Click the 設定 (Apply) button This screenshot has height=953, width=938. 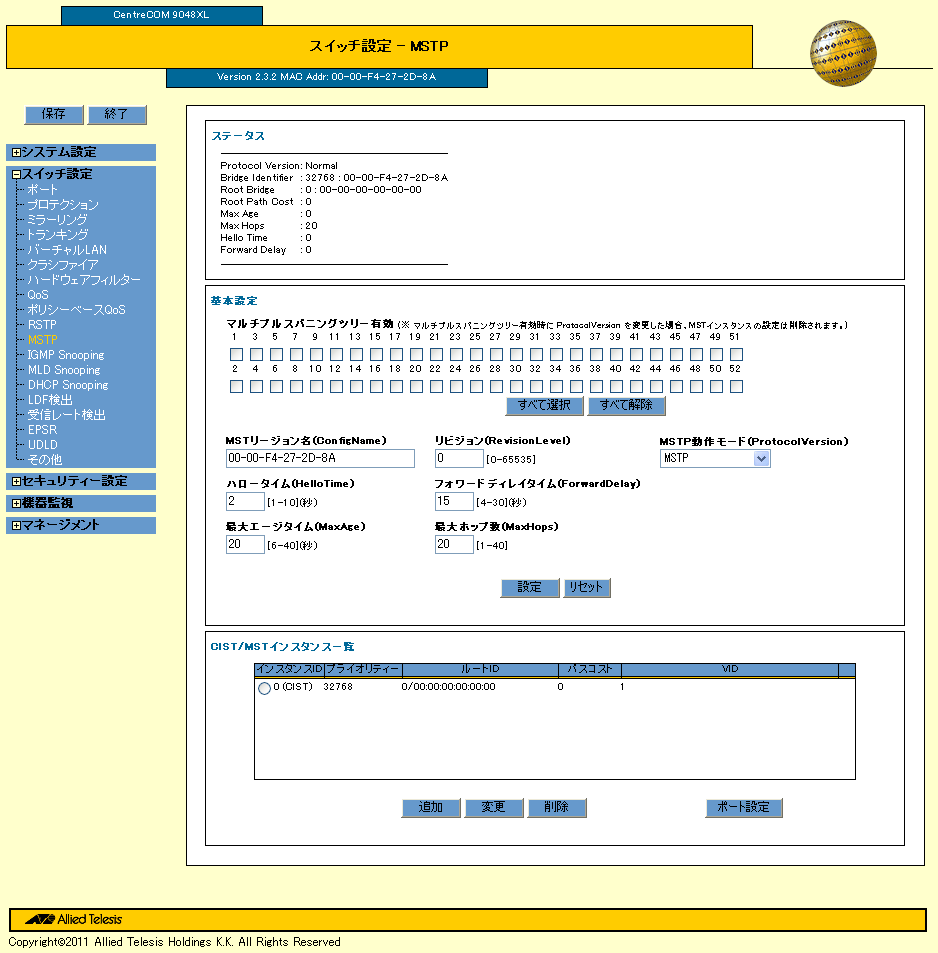[530, 588]
